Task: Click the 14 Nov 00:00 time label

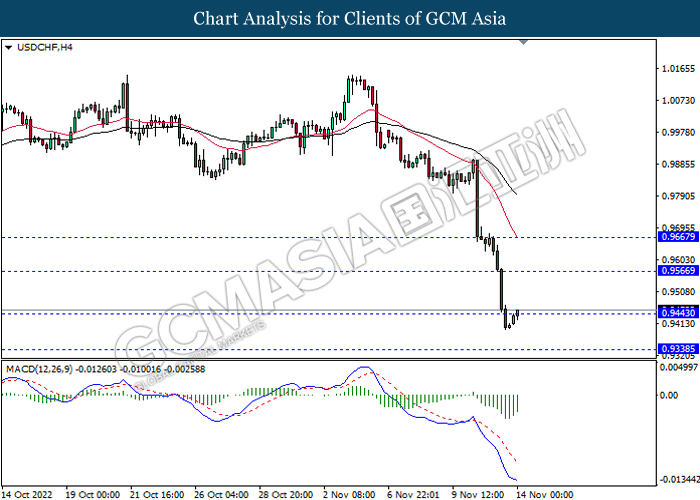Action: click(544, 495)
